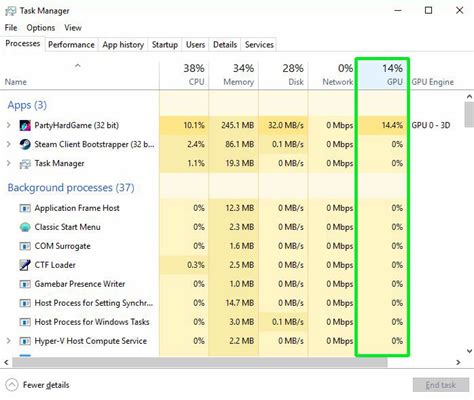
Task: Select the PartyHardGame (32 bit) row name
Action: coord(77,125)
